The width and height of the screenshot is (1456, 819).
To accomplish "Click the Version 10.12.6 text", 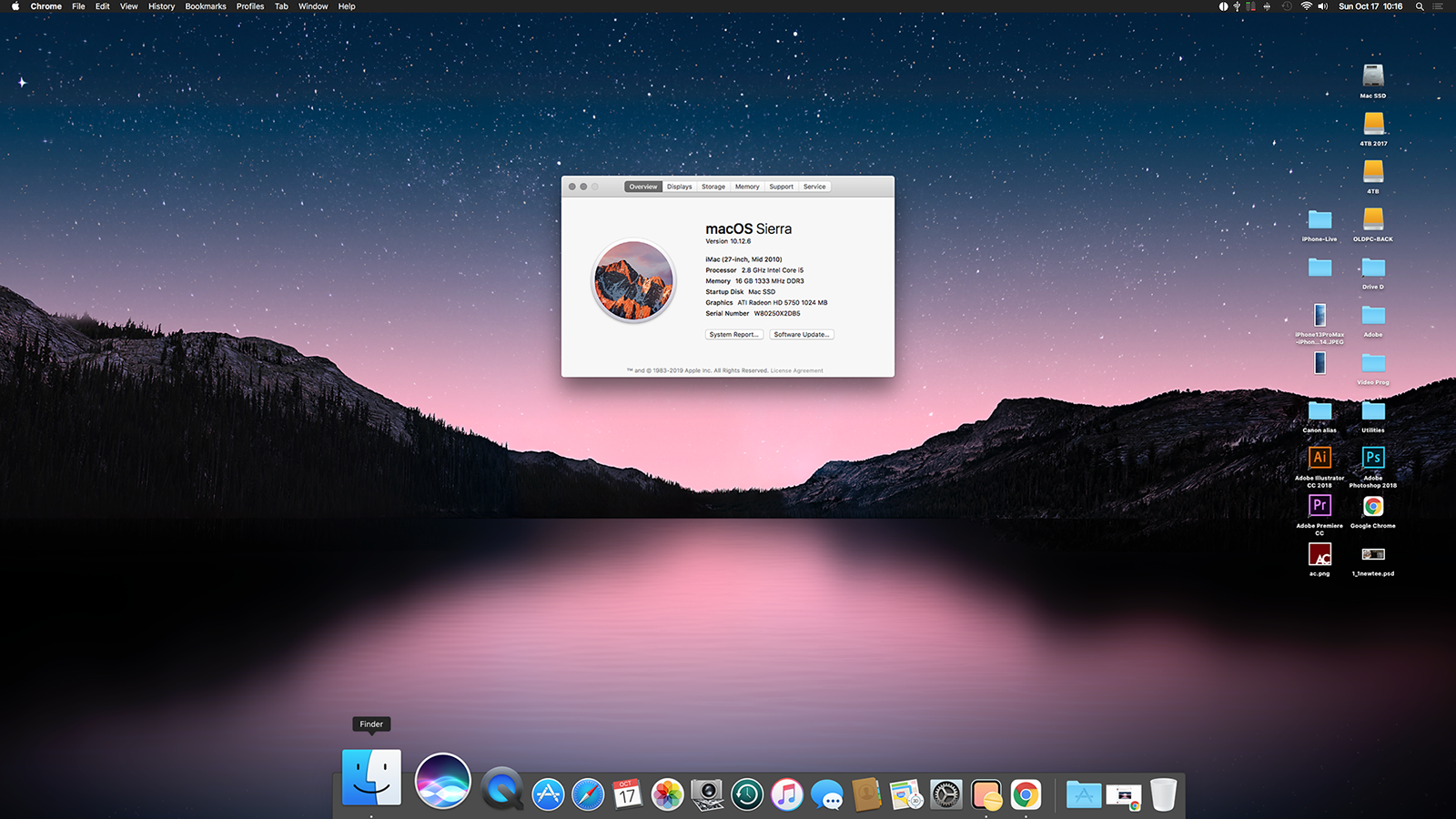I will coord(728,241).
